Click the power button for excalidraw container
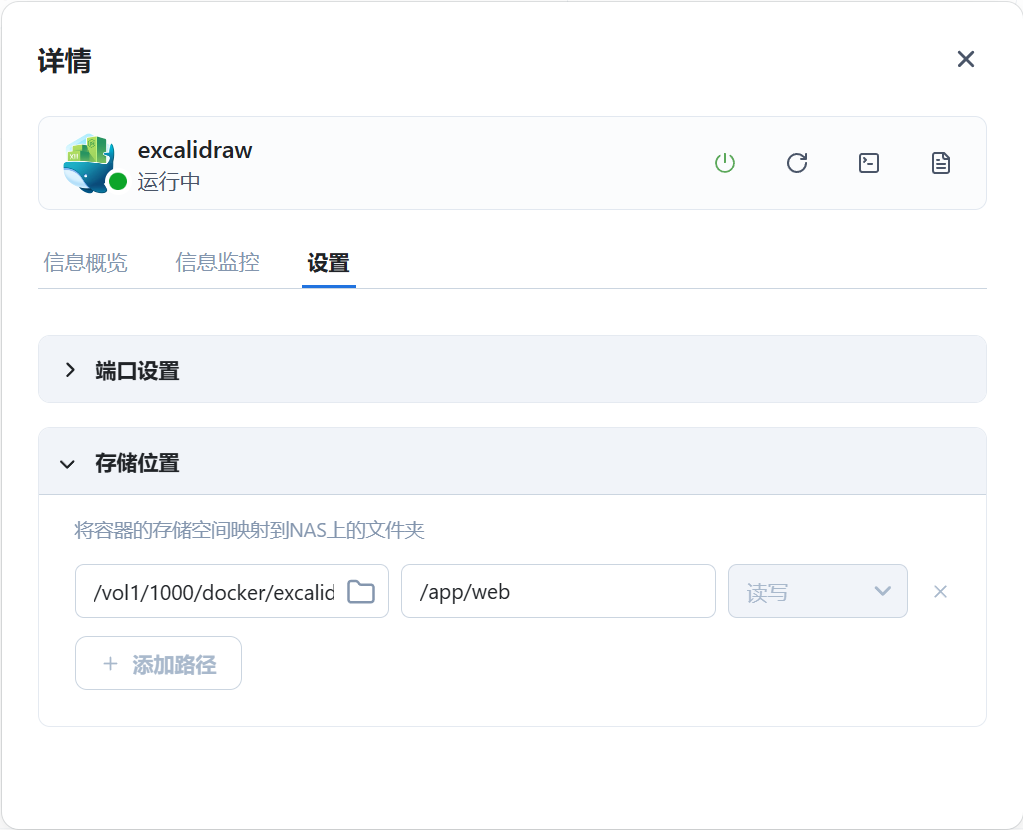 click(725, 162)
